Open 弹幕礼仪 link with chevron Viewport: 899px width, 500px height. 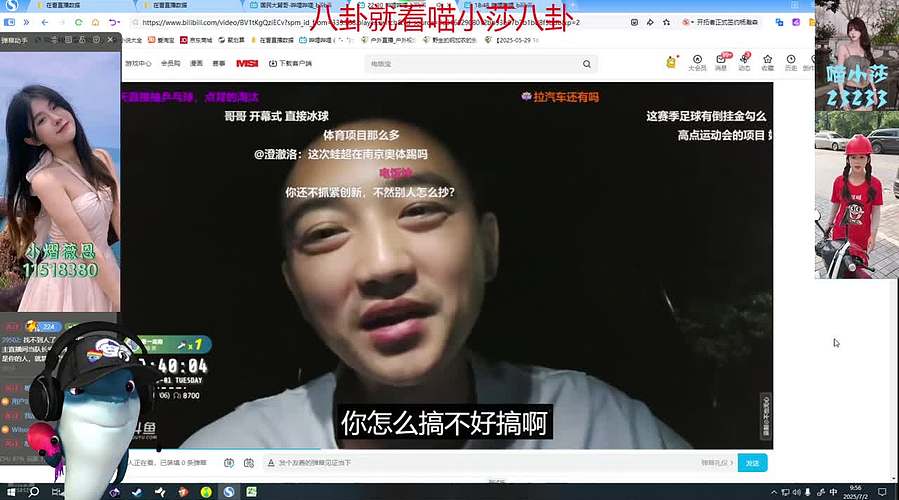click(x=717, y=463)
